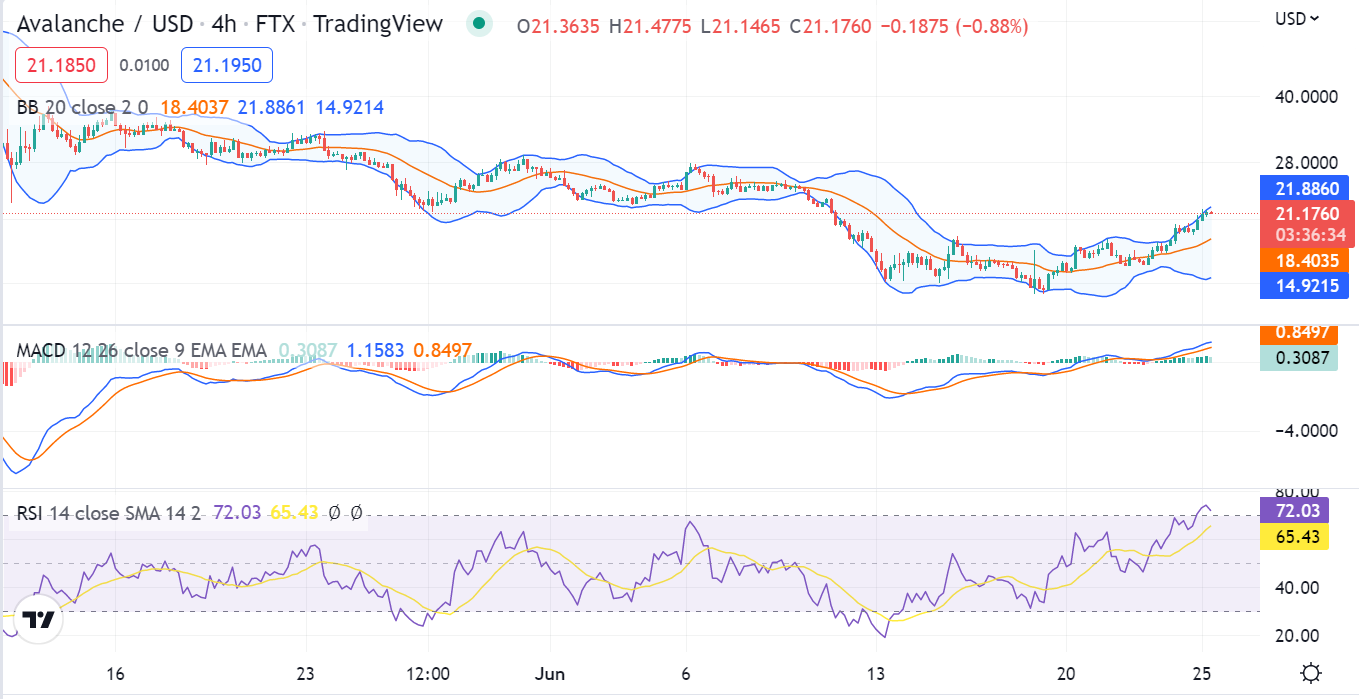Click the change value −0.1875 (−0.88%)
Screen dimensions: 1359x699
pyautogui.click(x=954, y=26)
